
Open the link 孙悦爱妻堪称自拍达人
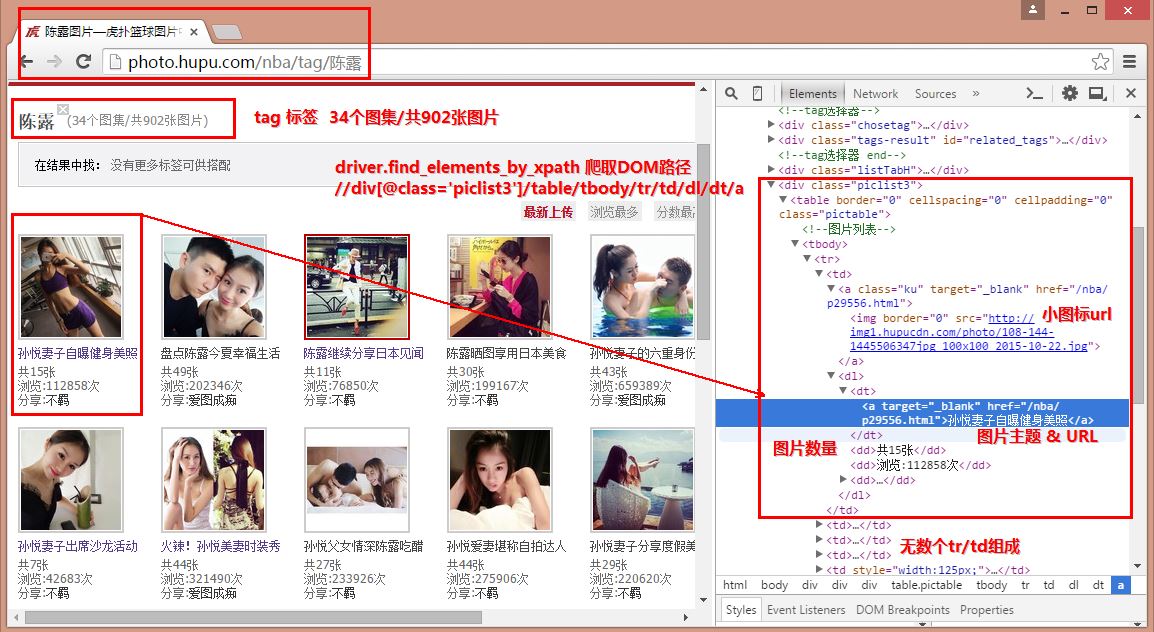pyautogui.click(x=506, y=546)
